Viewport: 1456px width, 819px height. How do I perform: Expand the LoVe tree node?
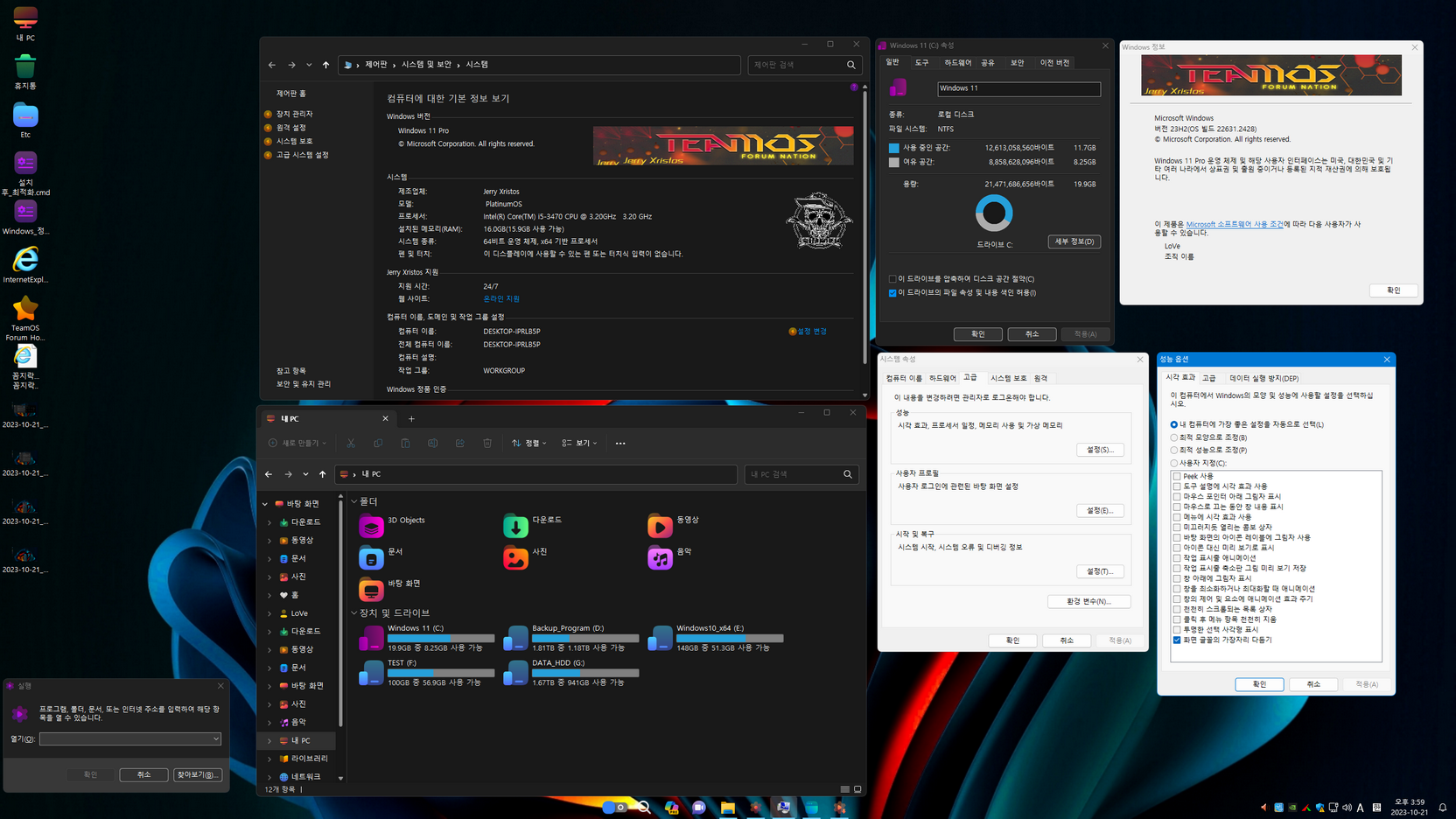coord(269,613)
